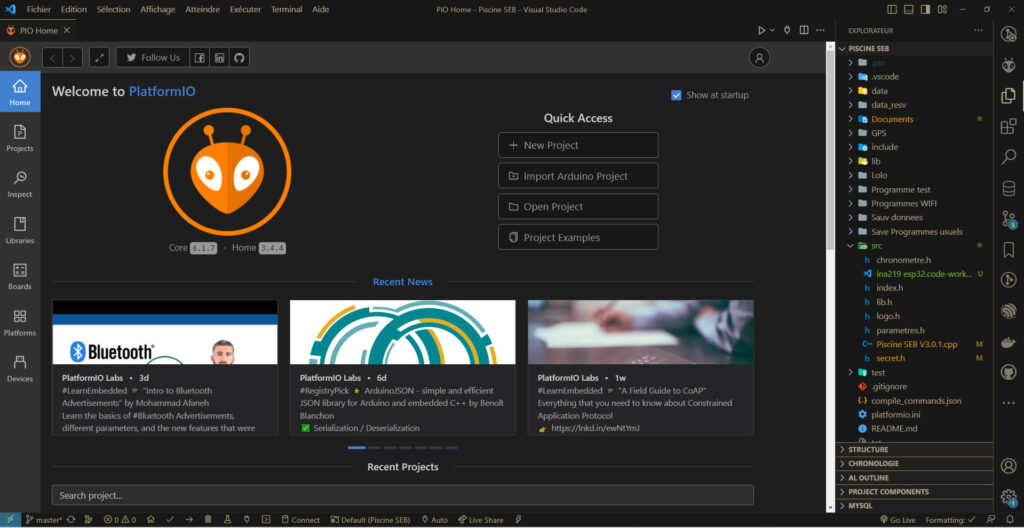The height and width of the screenshot is (528, 1024).
Task: Click the Go Live status bar button
Action: (x=897, y=520)
